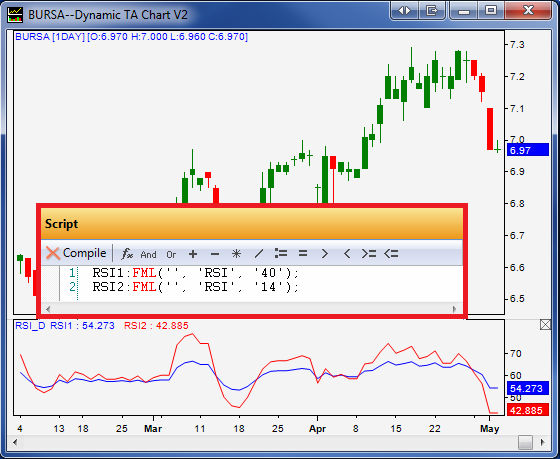Open the fx function inserter icon
This screenshot has height=459, width=560.
127,254
